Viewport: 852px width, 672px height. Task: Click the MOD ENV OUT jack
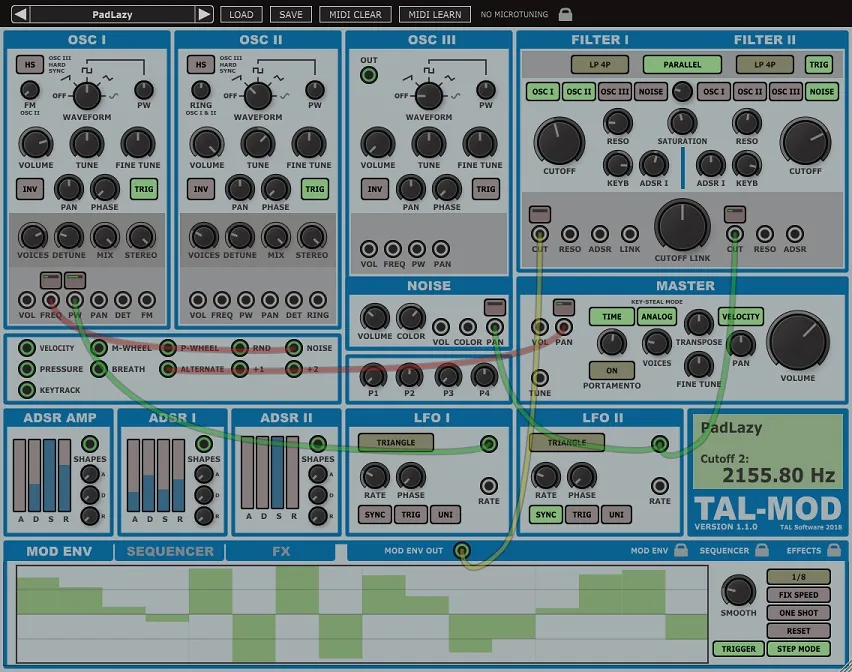coord(462,551)
